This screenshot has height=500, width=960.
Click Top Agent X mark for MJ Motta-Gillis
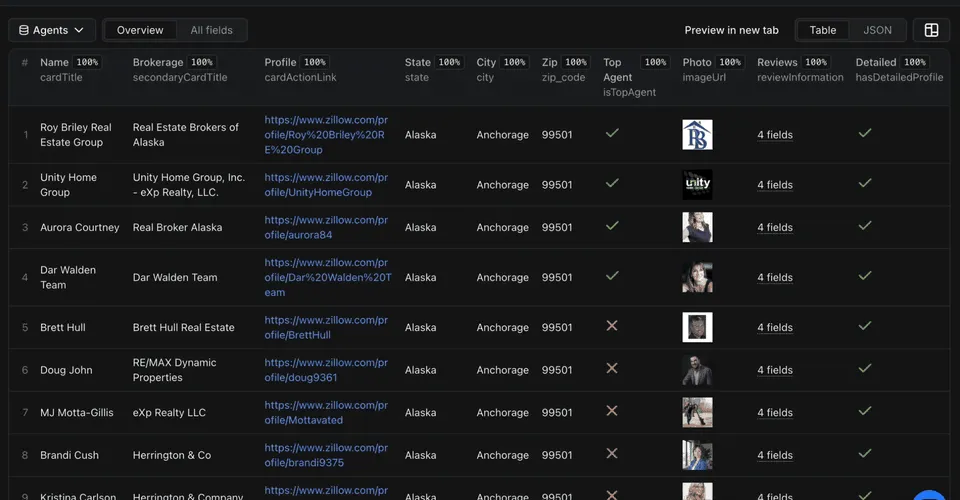(x=612, y=411)
